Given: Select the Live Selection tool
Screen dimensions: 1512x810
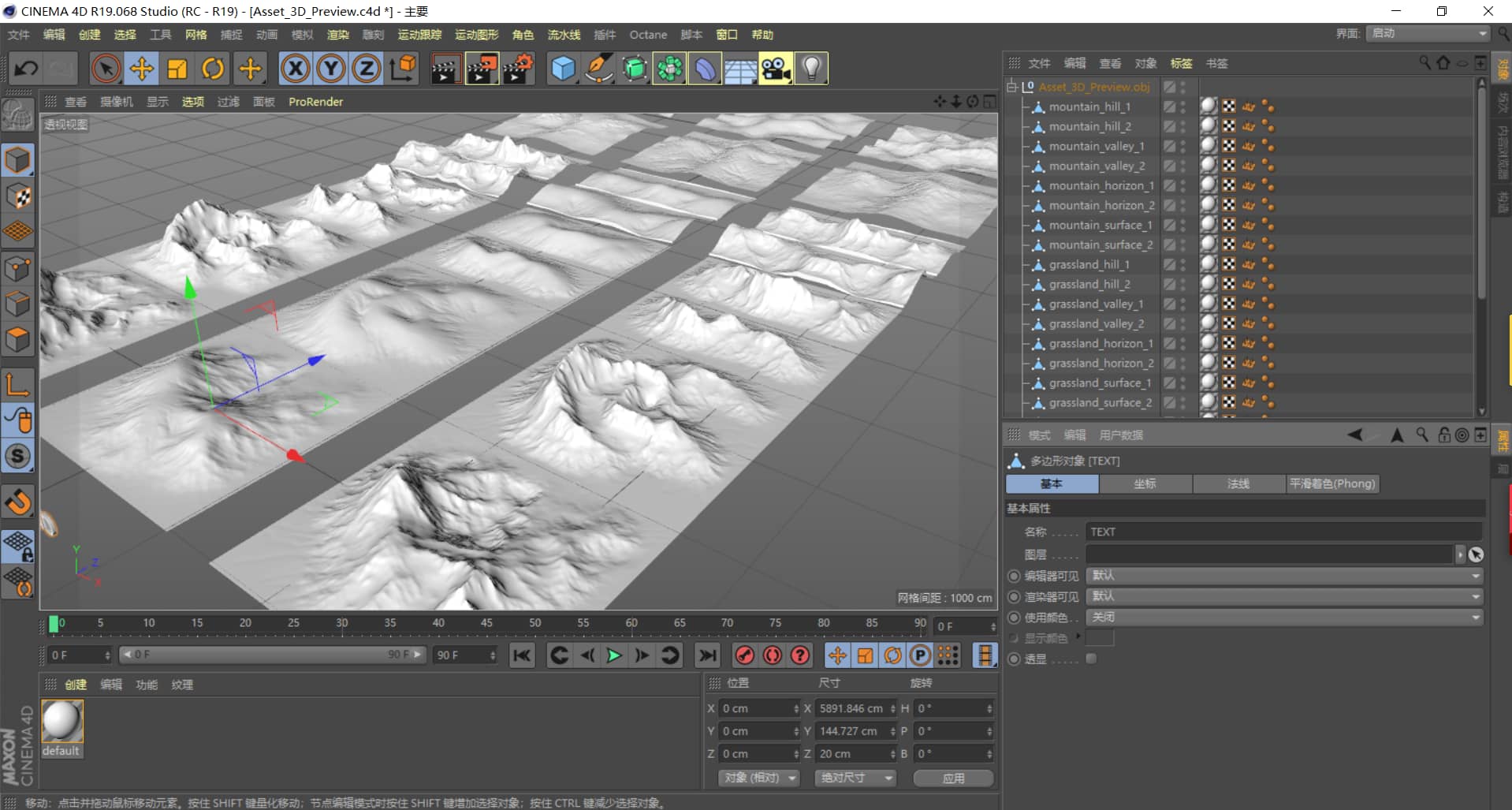Looking at the screenshot, I should pyautogui.click(x=106, y=69).
